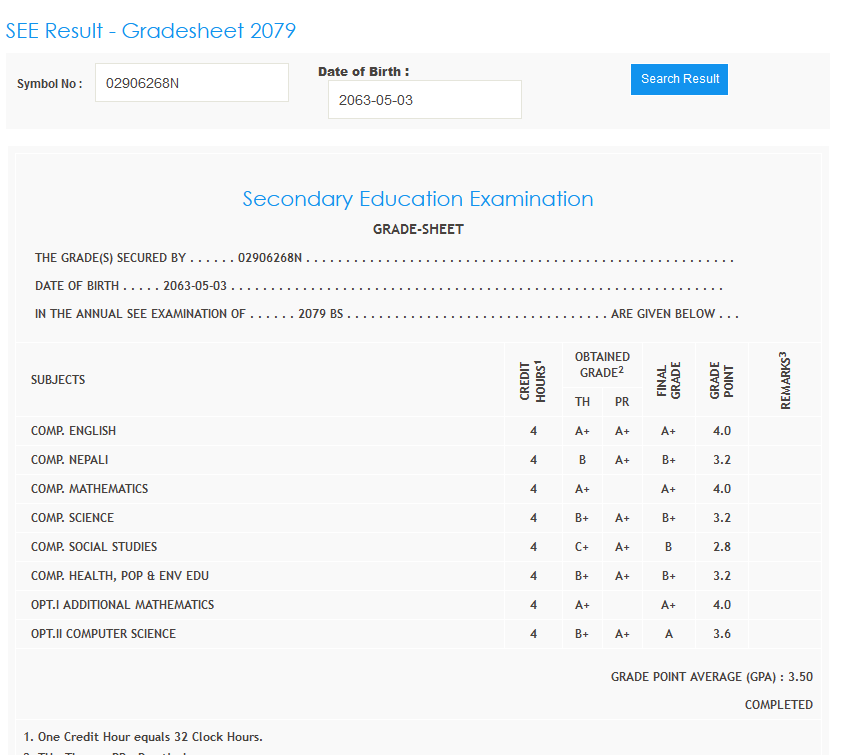Click the Symbol No input field
Image resolution: width=855 pixels, height=755 pixels.
pos(192,83)
